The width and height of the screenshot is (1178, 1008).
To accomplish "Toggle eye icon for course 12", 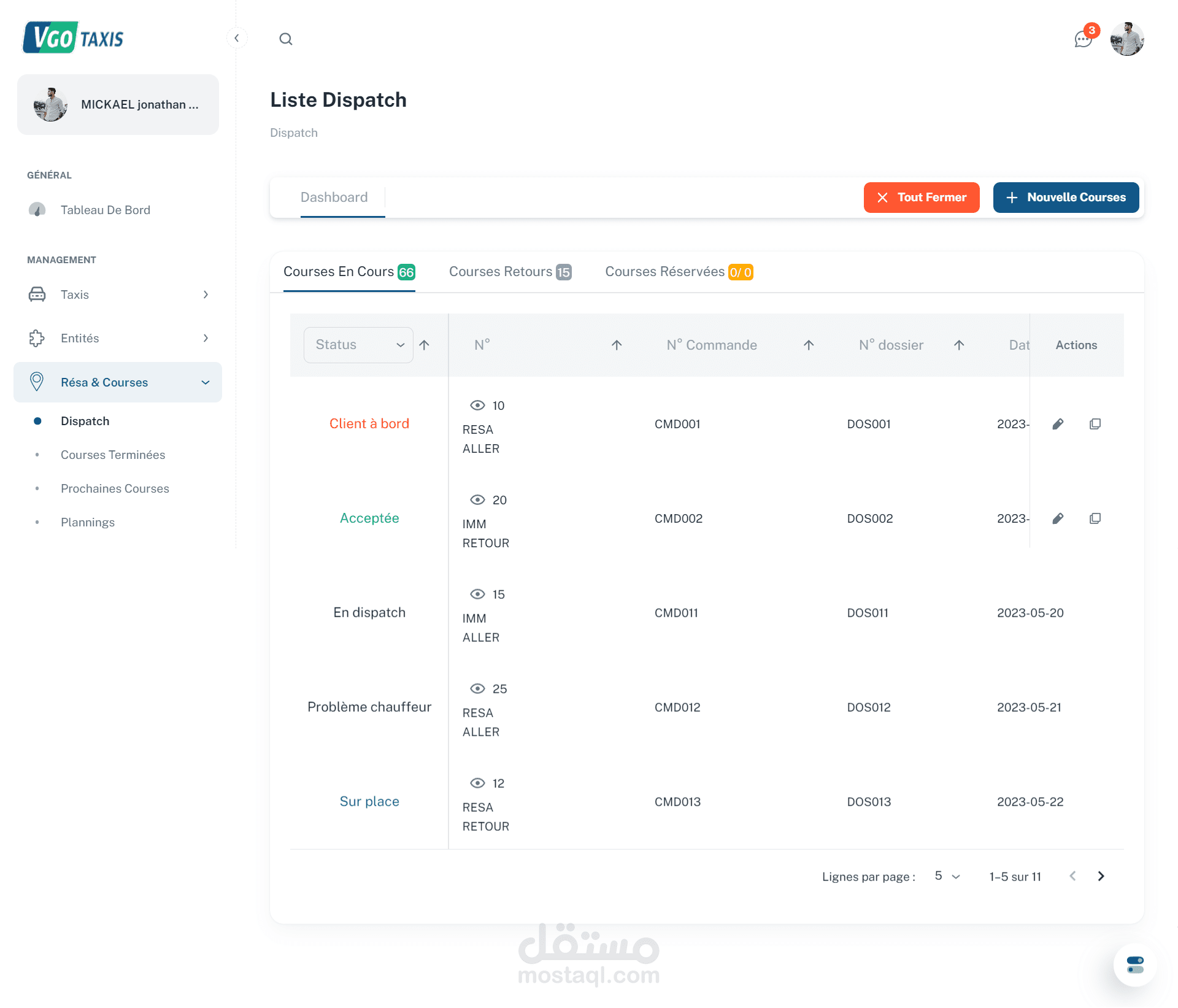I will (477, 783).
